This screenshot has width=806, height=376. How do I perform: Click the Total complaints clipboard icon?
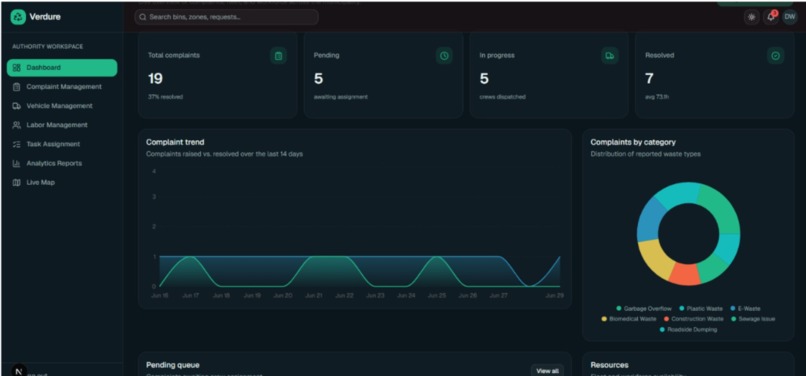(278, 56)
